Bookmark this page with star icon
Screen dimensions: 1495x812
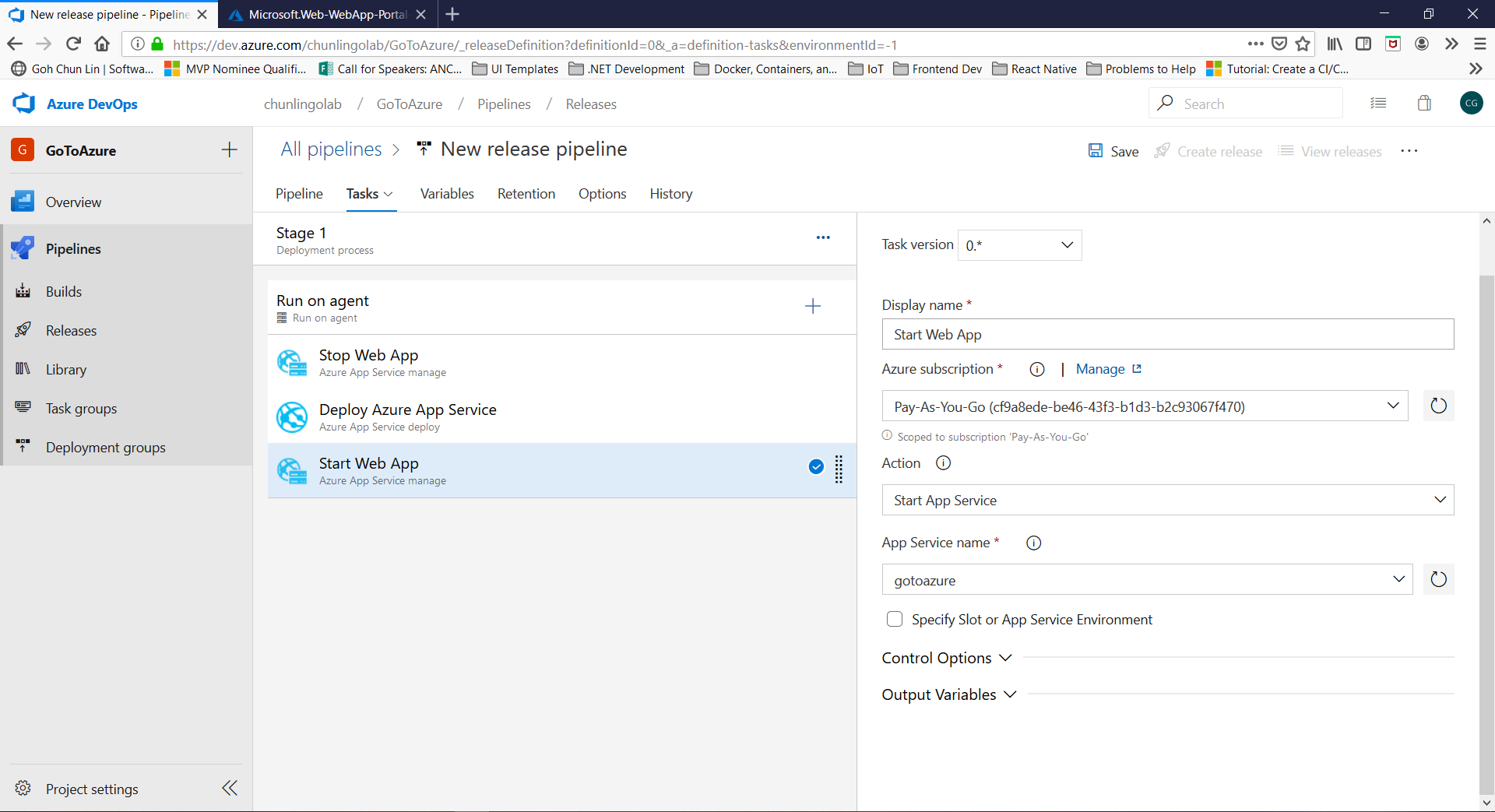[1303, 44]
